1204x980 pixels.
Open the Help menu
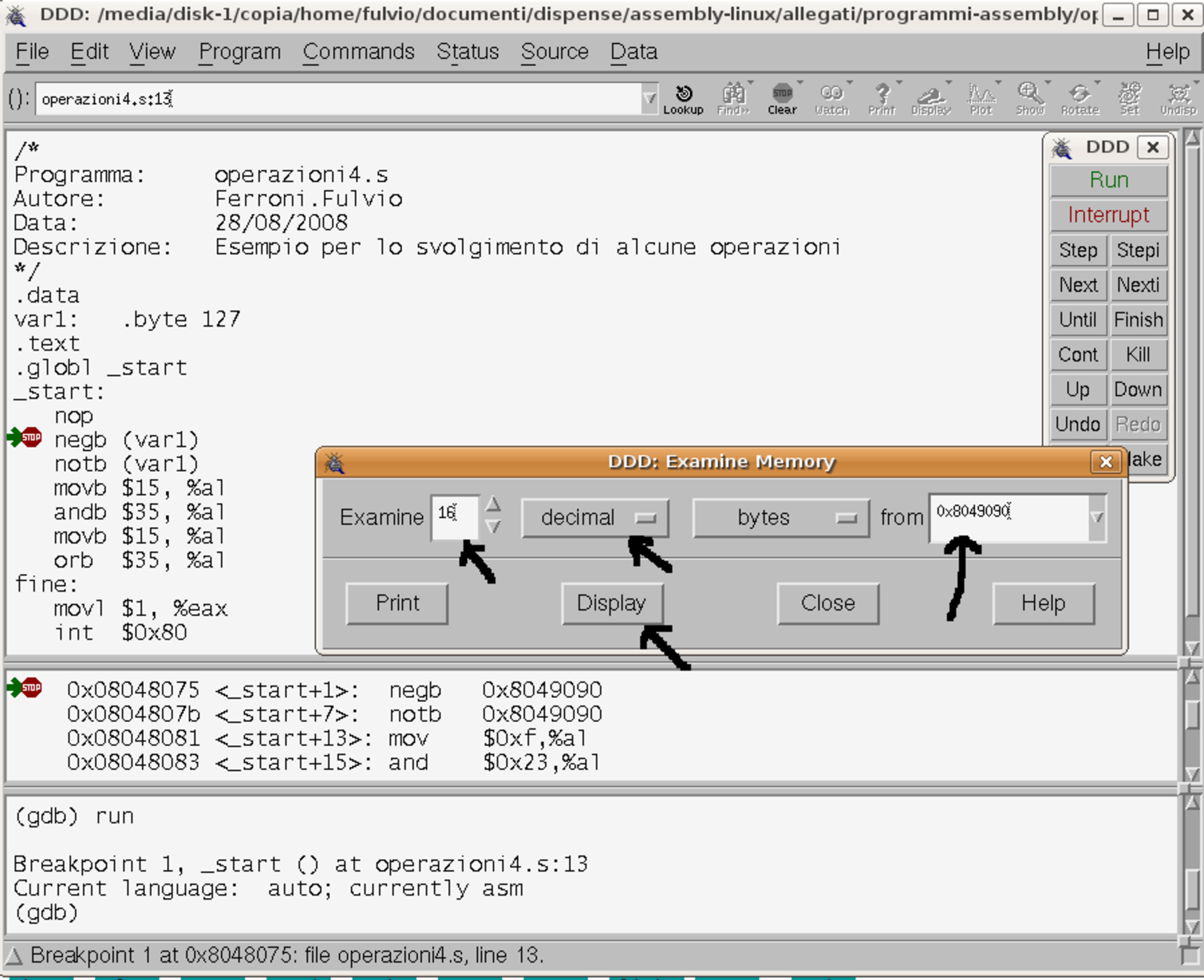(1167, 52)
